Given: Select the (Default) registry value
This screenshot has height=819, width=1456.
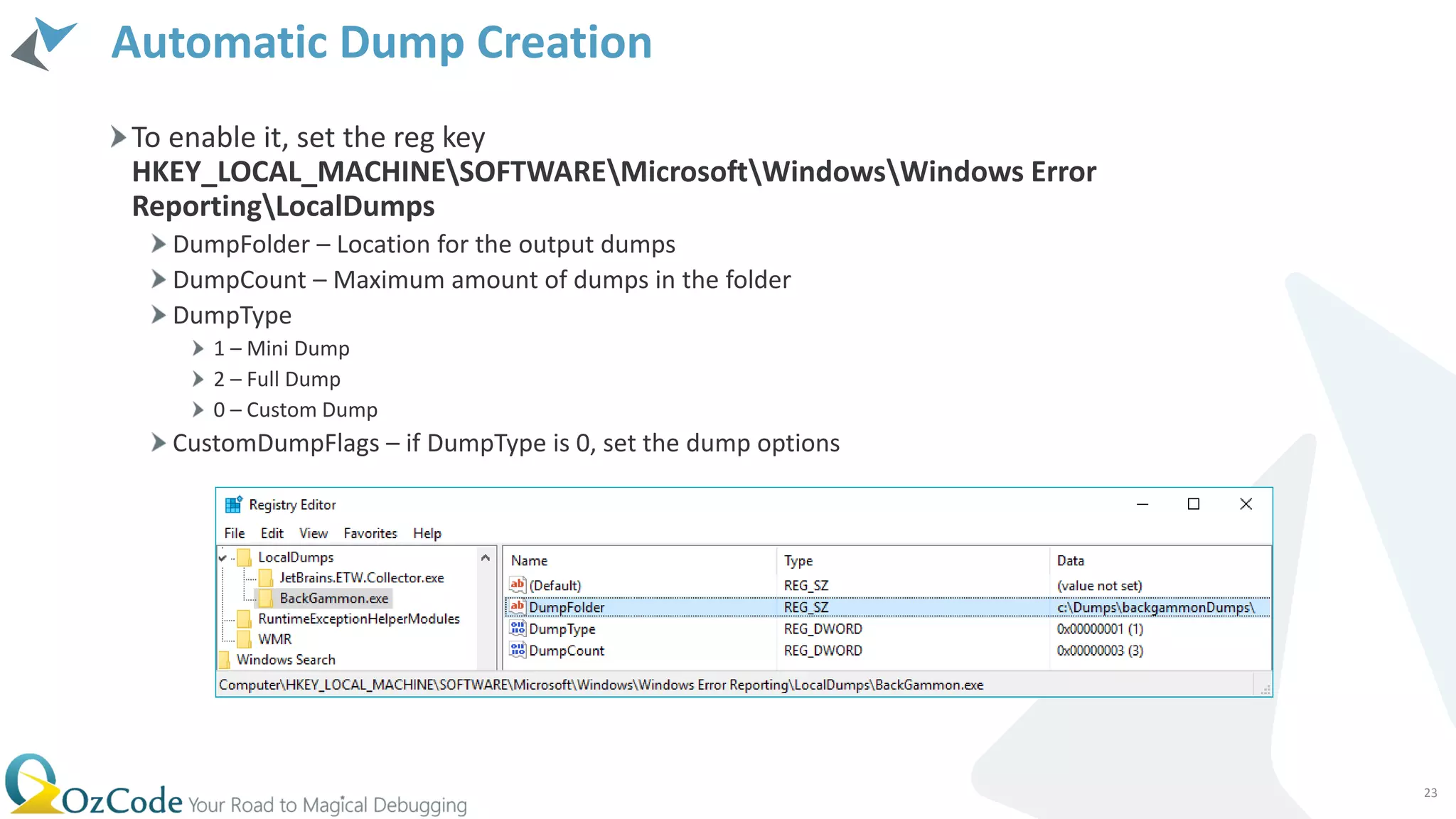Looking at the screenshot, I should click(555, 586).
